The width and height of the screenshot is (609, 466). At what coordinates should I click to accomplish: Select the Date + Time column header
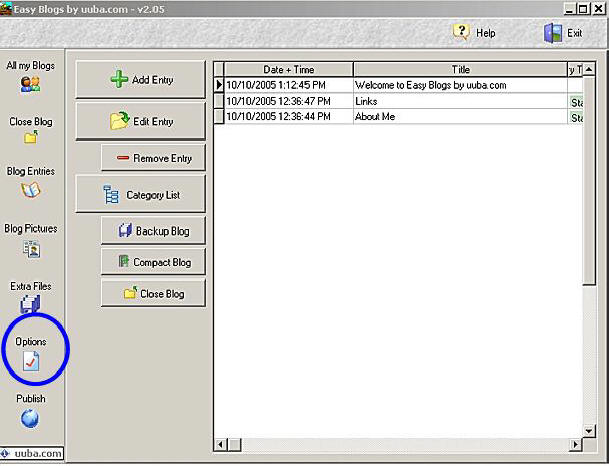coord(289,70)
